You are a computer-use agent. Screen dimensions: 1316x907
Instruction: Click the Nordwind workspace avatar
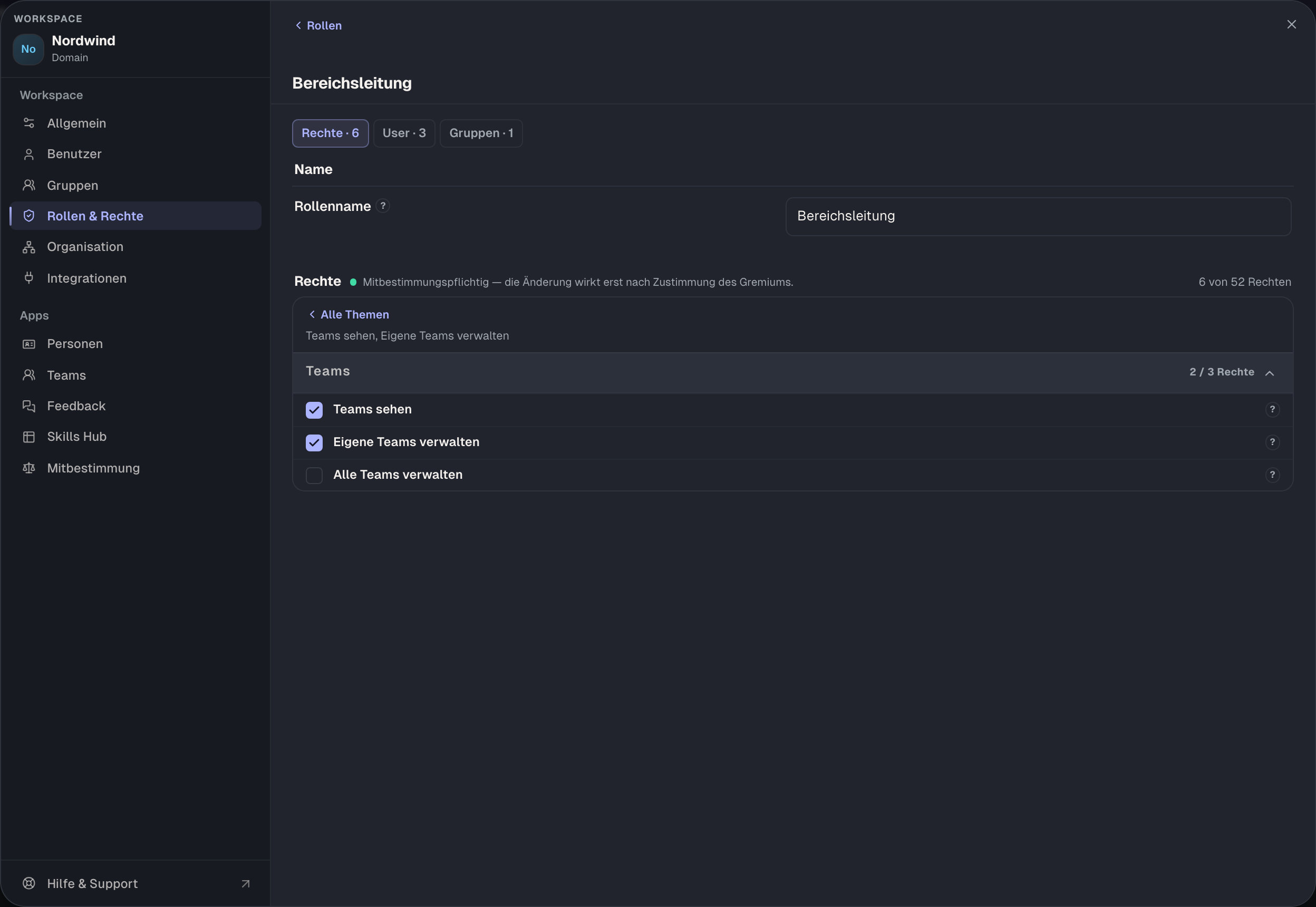click(28, 49)
